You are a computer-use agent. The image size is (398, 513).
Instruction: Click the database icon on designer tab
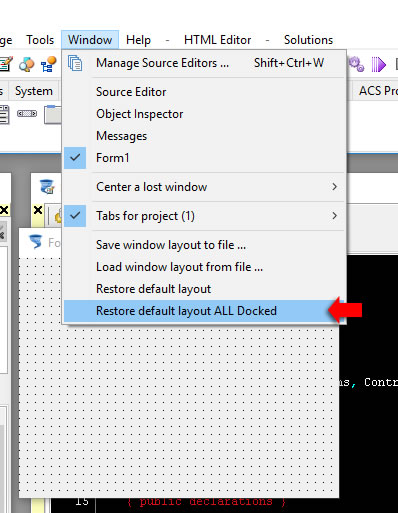(47, 187)
